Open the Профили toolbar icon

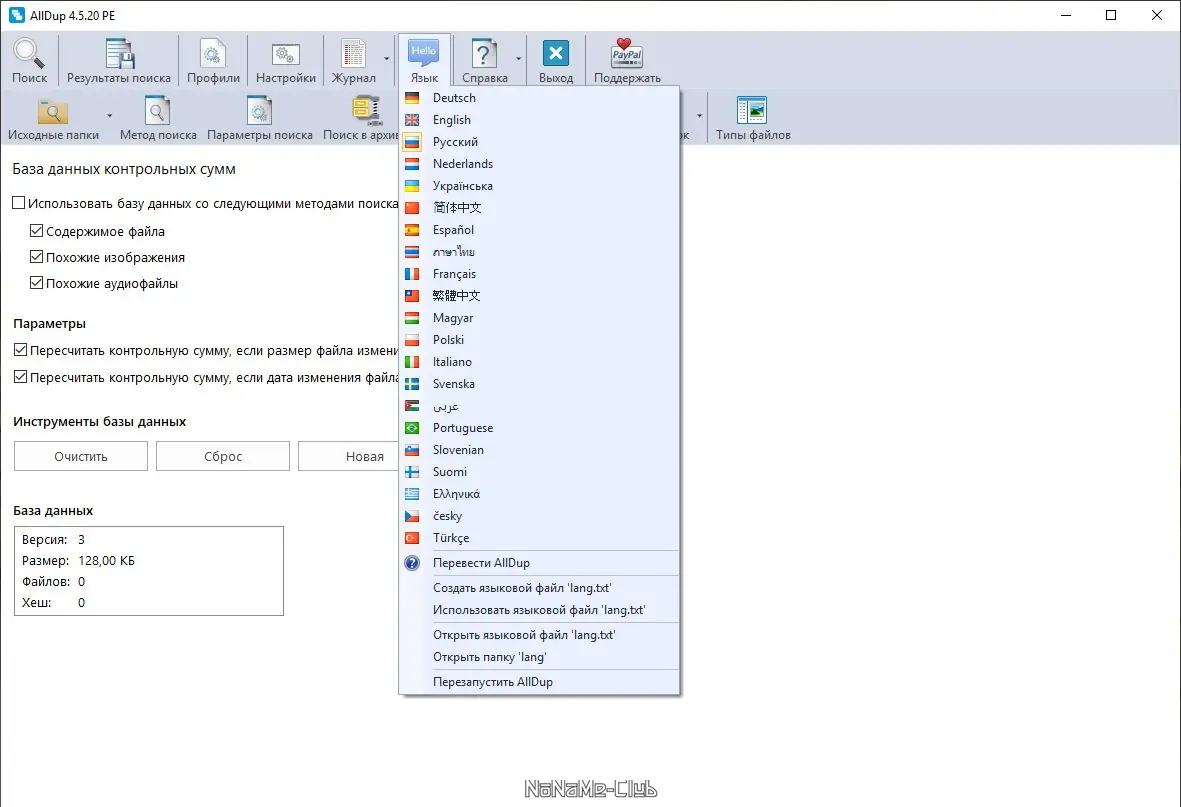pos(213,53)
